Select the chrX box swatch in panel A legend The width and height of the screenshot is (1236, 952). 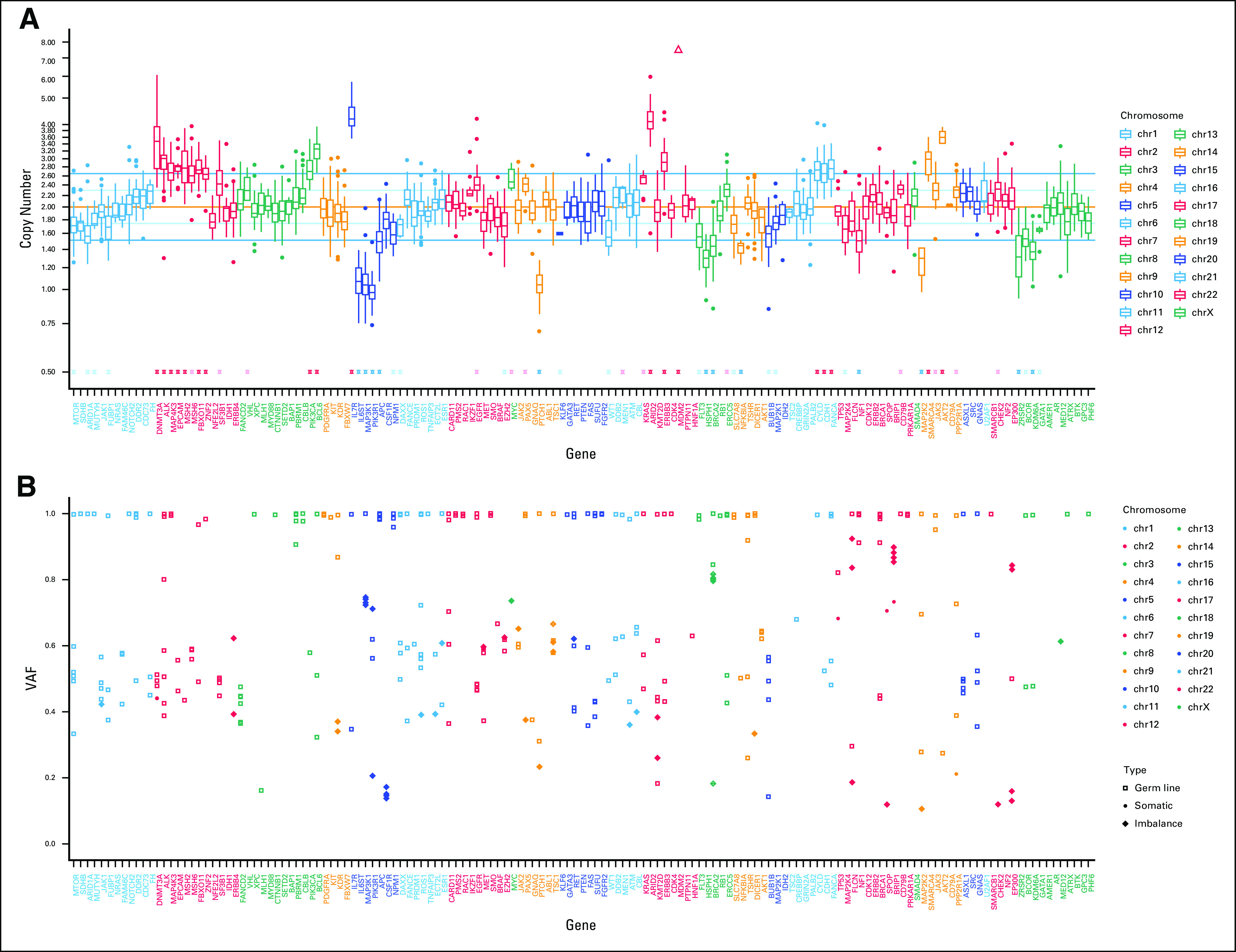(x=1180, y=313)
